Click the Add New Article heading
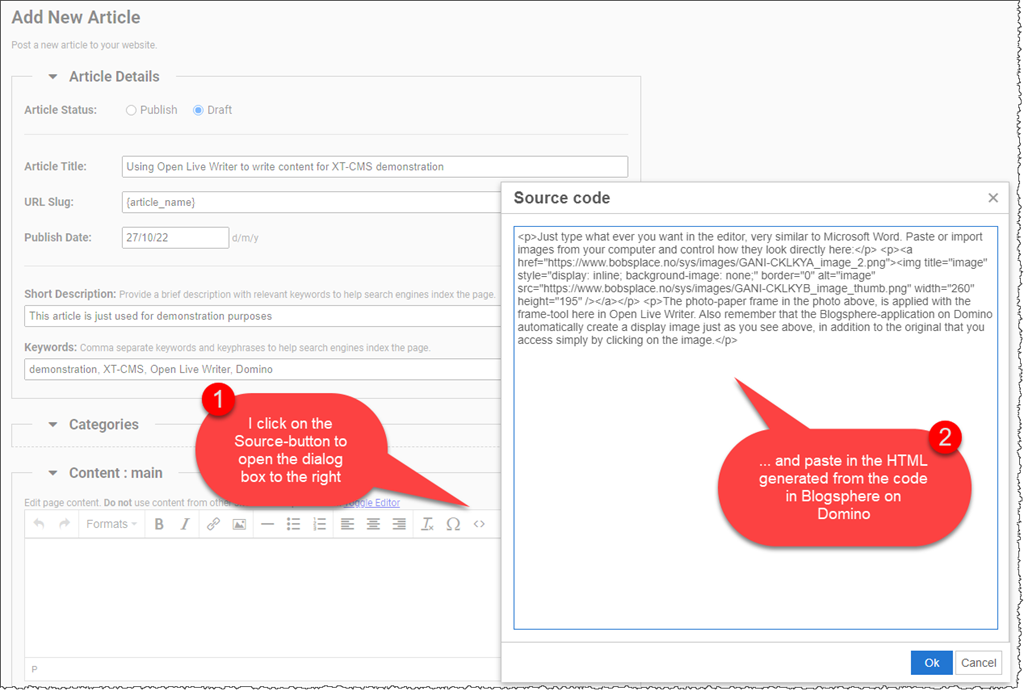The width and height of the screenshot is (1024, 691). (76, 17)
